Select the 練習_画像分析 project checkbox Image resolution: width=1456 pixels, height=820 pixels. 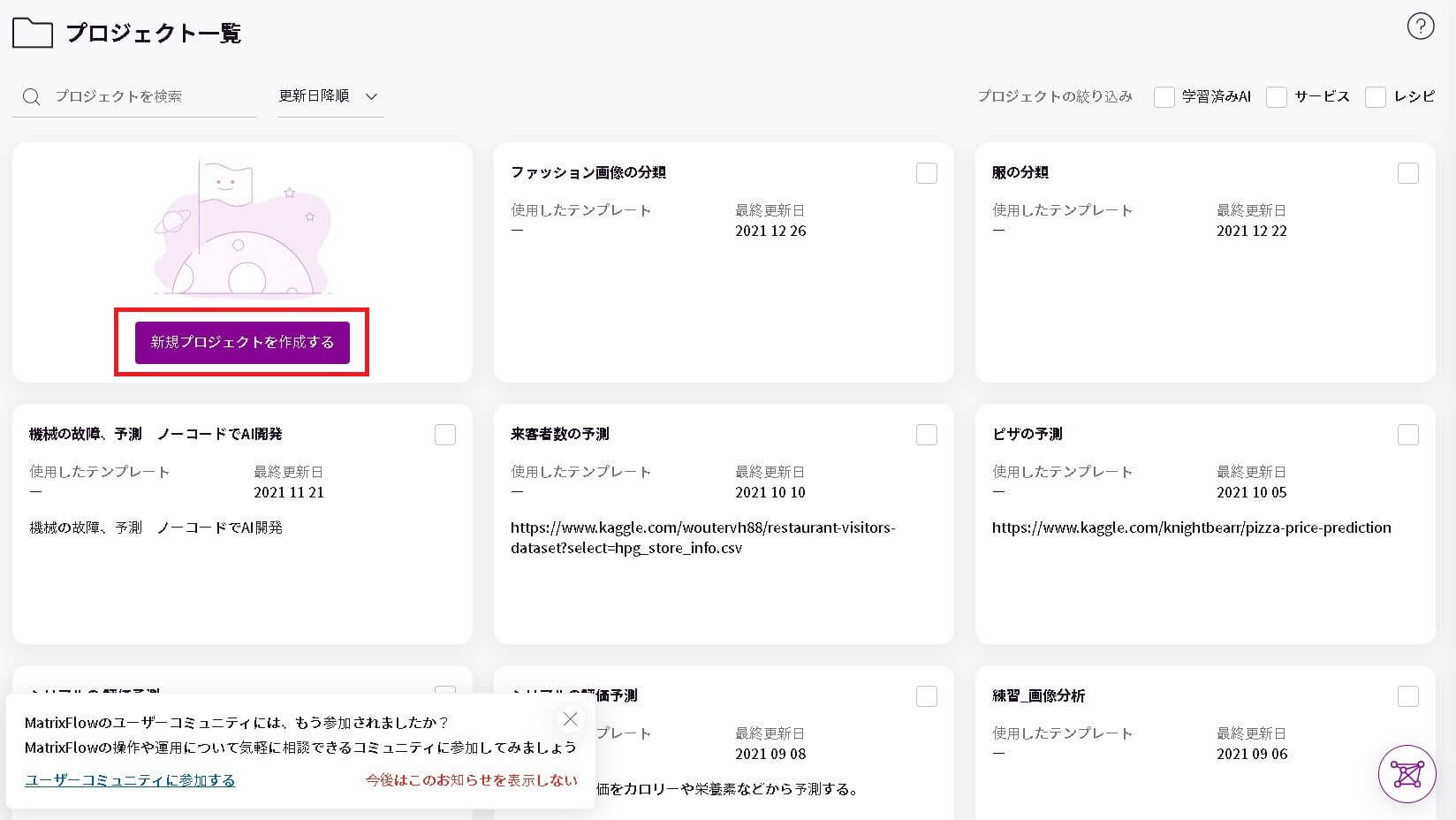pyautogui.click(x=1408, y=696)
